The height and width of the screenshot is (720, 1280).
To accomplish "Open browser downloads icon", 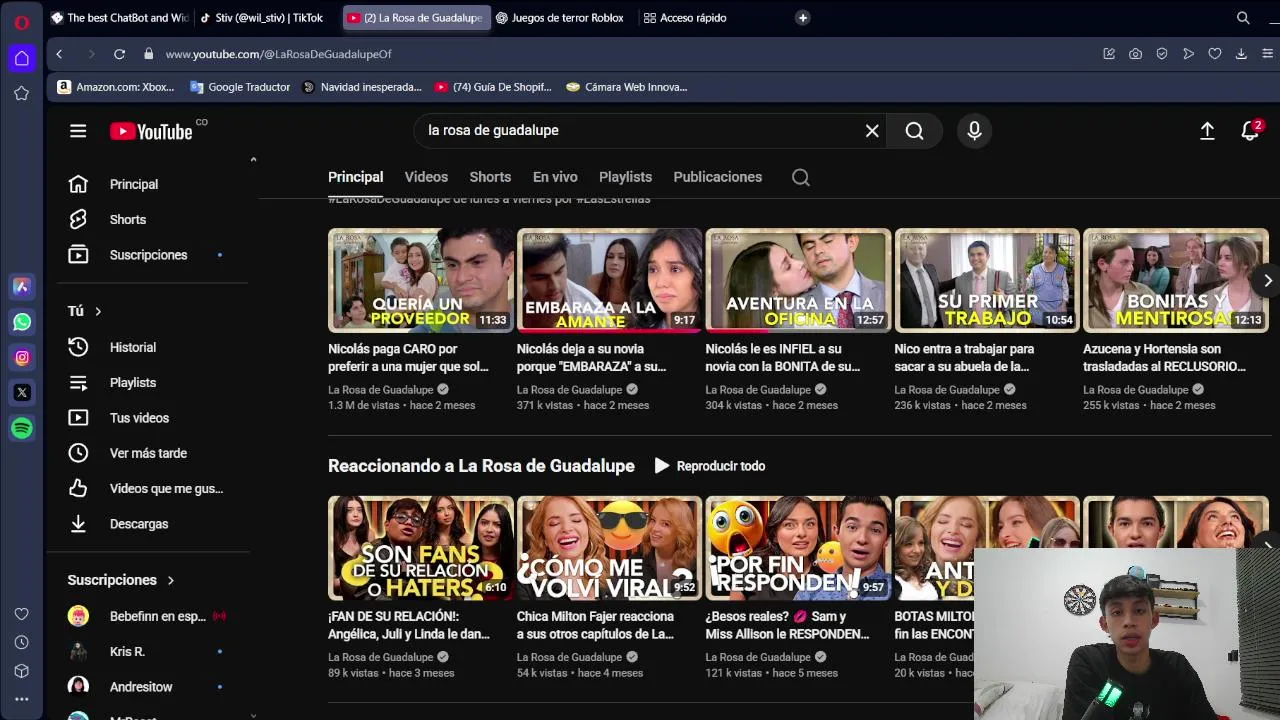I will tap(1241, 54).
